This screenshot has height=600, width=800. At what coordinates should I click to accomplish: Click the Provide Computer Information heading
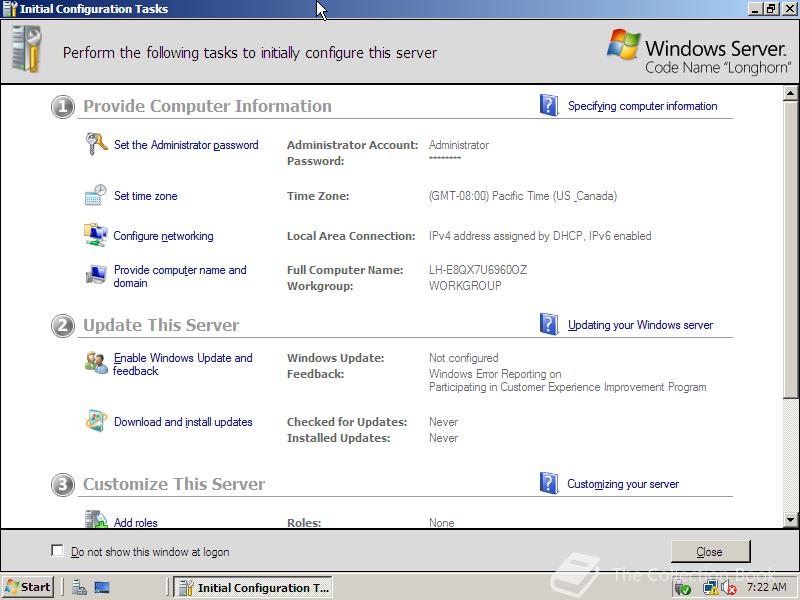208,106
